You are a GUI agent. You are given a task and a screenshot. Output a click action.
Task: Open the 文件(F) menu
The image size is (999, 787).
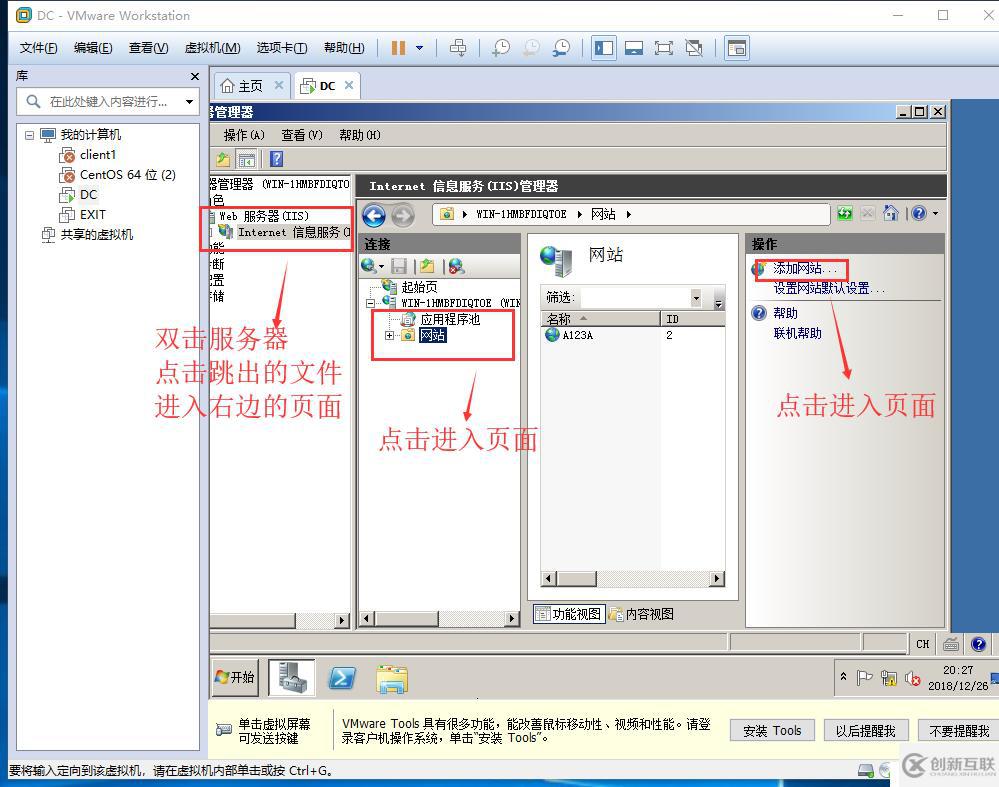(x=38, y=48)
